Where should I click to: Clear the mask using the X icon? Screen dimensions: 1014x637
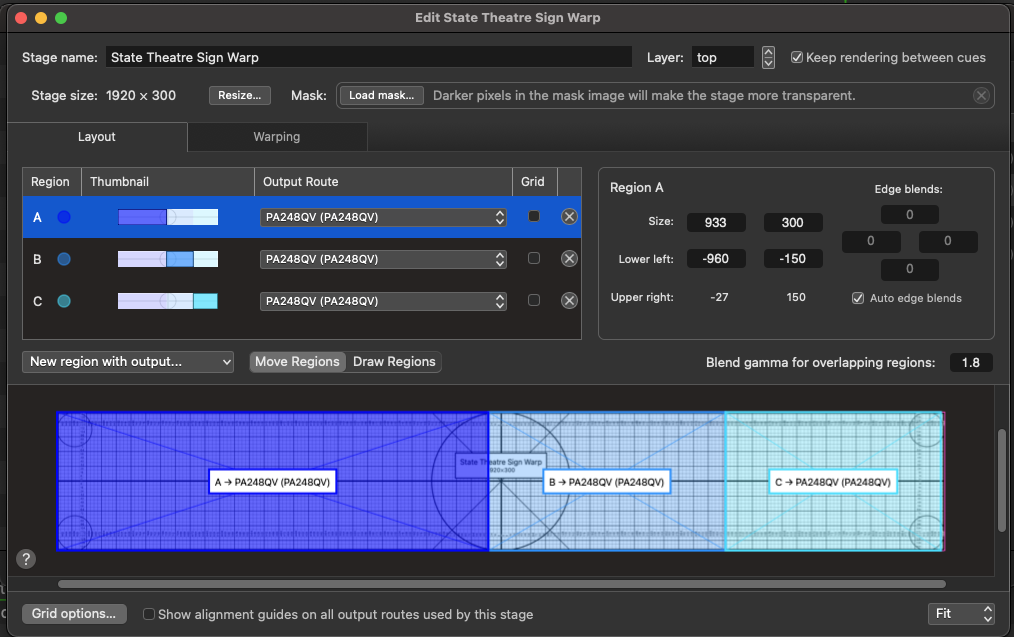981,96
